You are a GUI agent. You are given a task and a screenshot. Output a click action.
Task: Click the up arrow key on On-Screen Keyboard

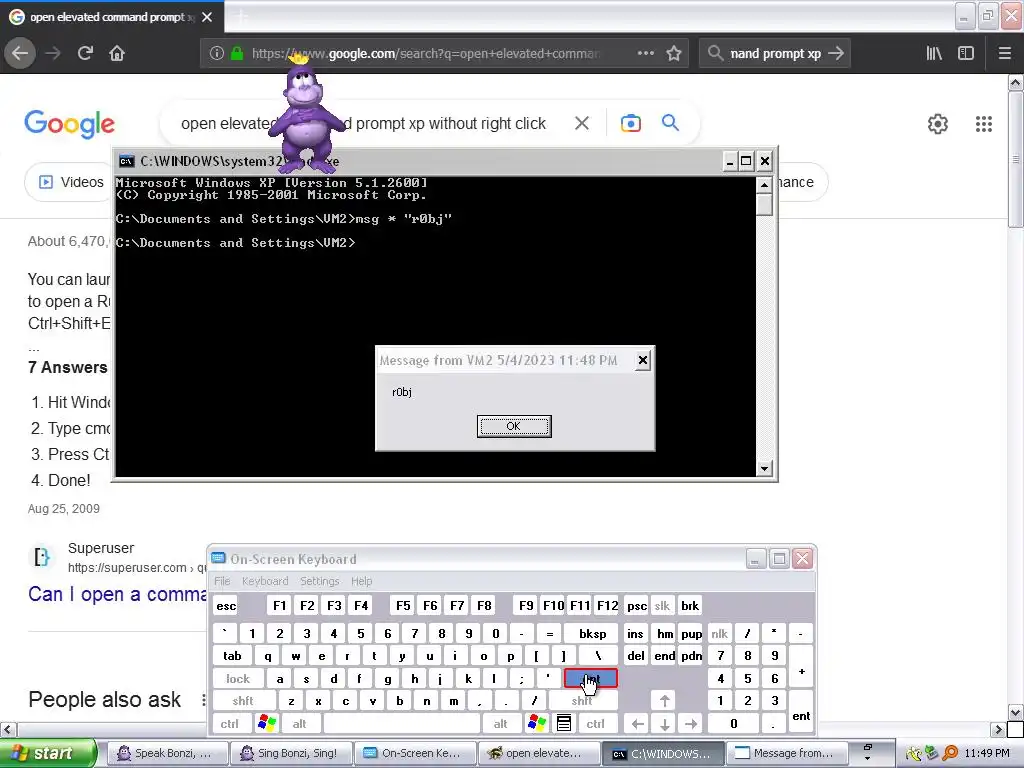tap(664, 701)
